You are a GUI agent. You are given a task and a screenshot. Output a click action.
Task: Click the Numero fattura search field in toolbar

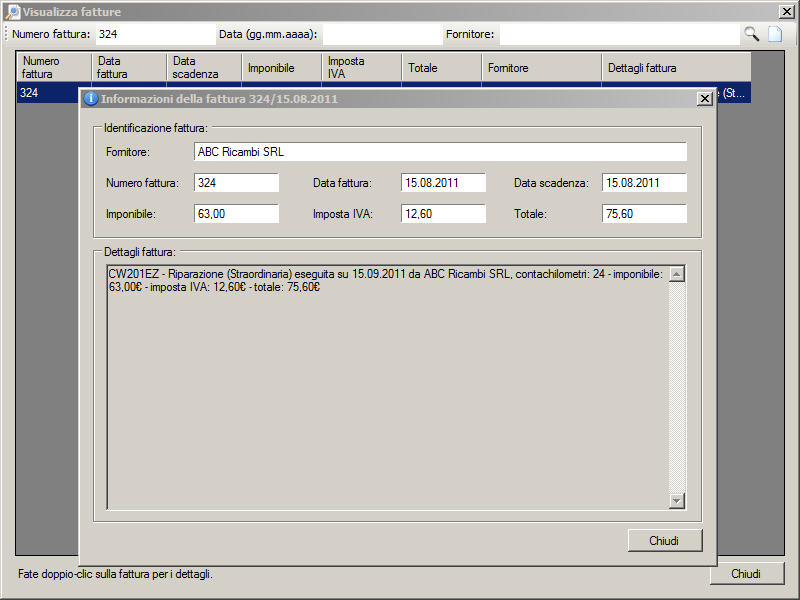pos(156,34)
